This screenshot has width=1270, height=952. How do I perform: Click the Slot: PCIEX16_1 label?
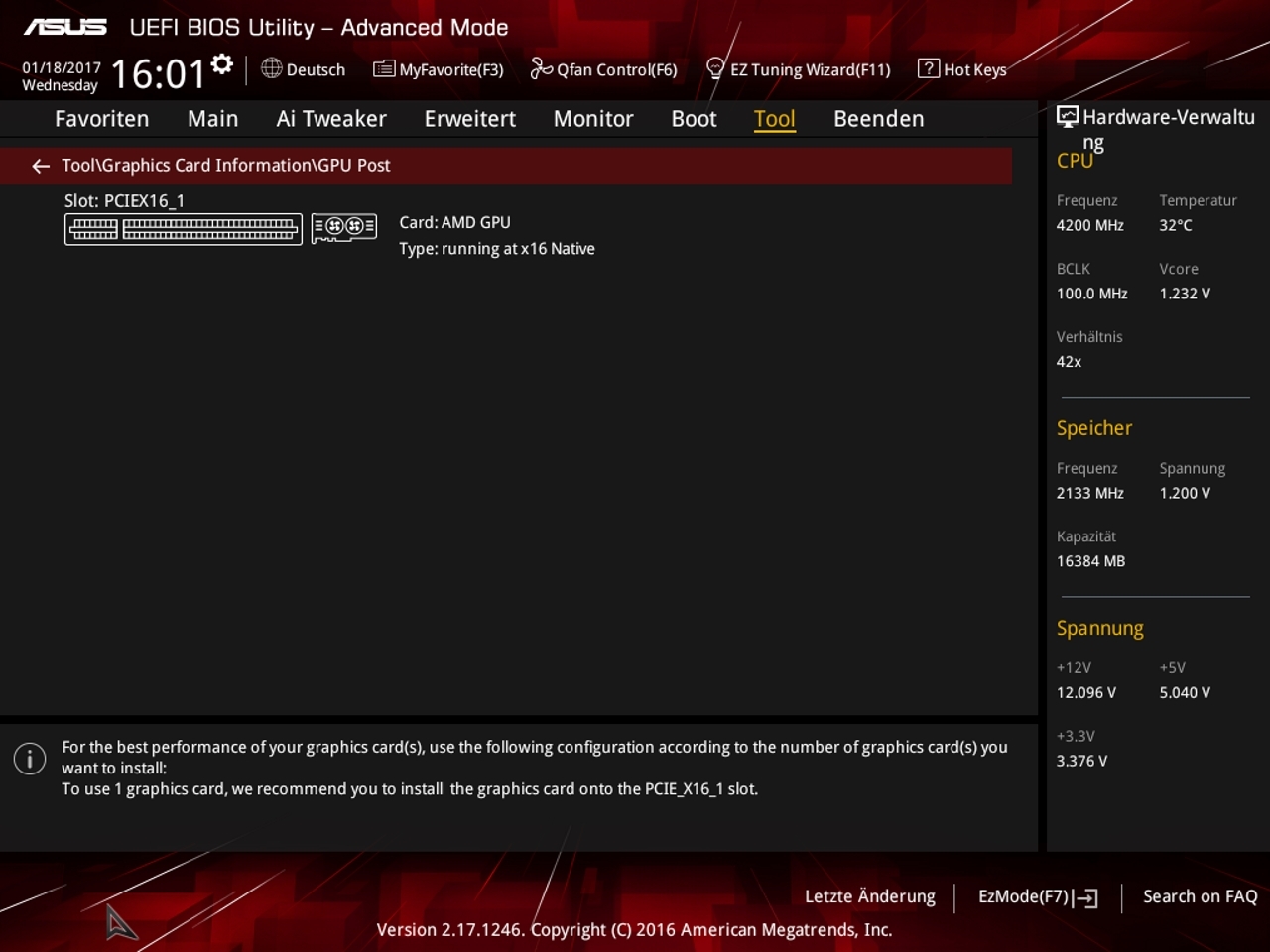click(x=124, y=200)
